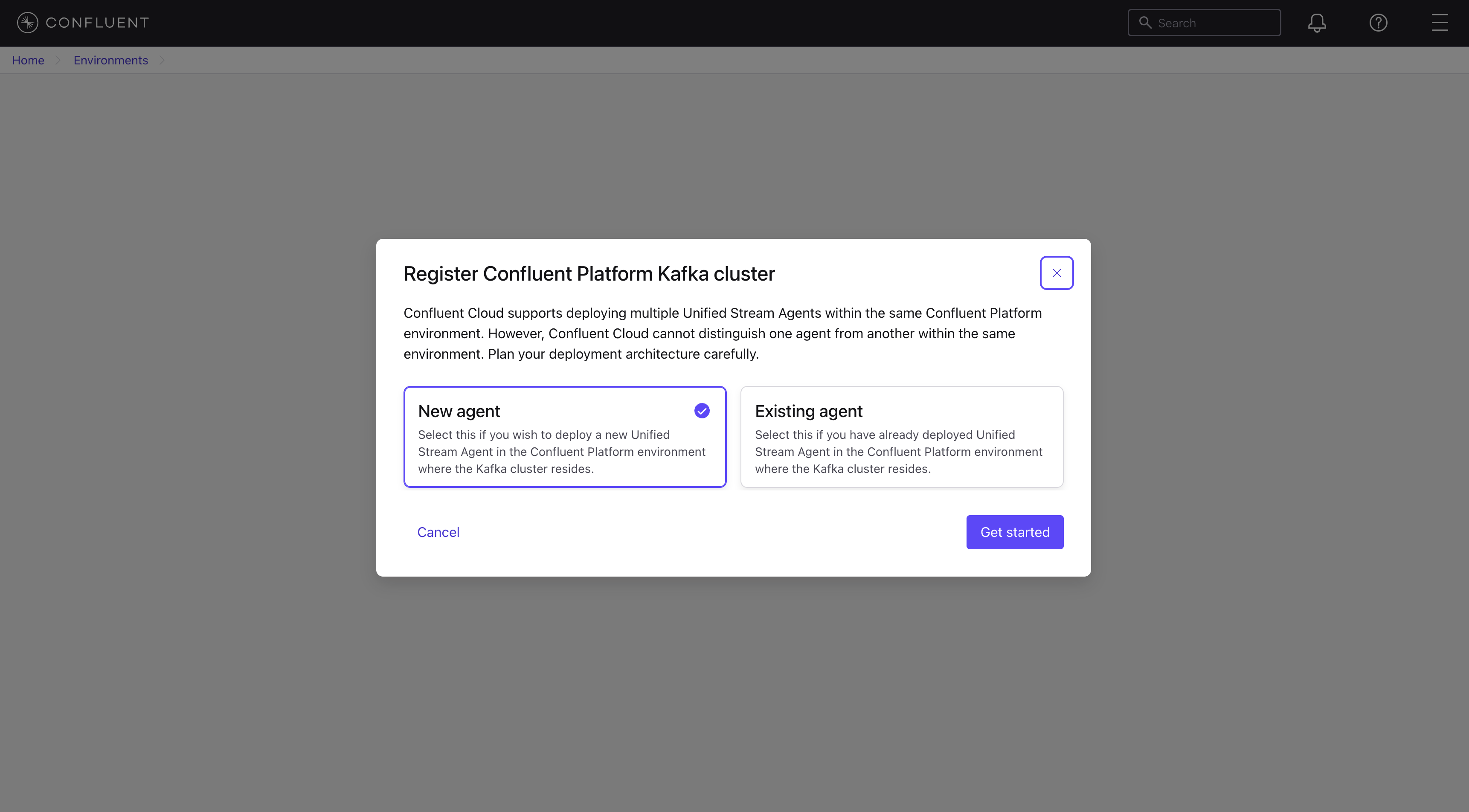Cancel the registration dialog
Screen dimensions: 1469x812
438,532
